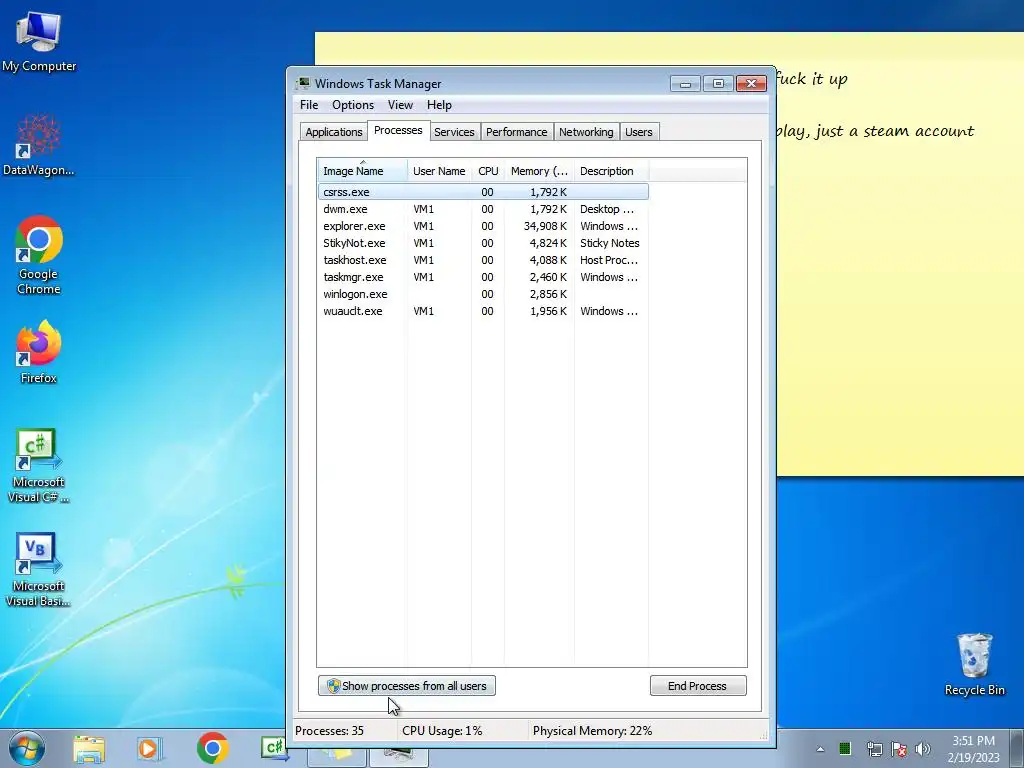The width and height of the screenshot is (1024, 768).
Task: Click the network tray icon
Action: (874, 749)
